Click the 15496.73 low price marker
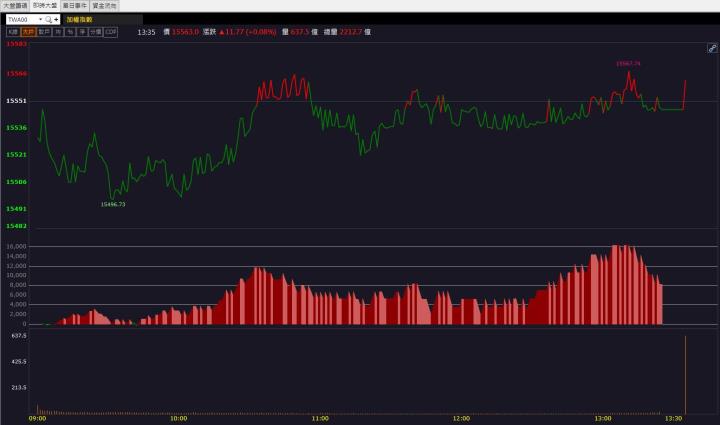720x425 pixels. [x=113, y=204]
